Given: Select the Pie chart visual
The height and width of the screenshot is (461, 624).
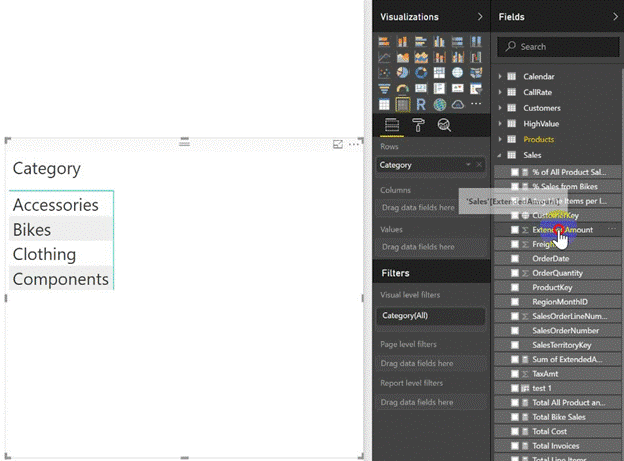Looking at the screenshot, I should (x=402, y=73).
